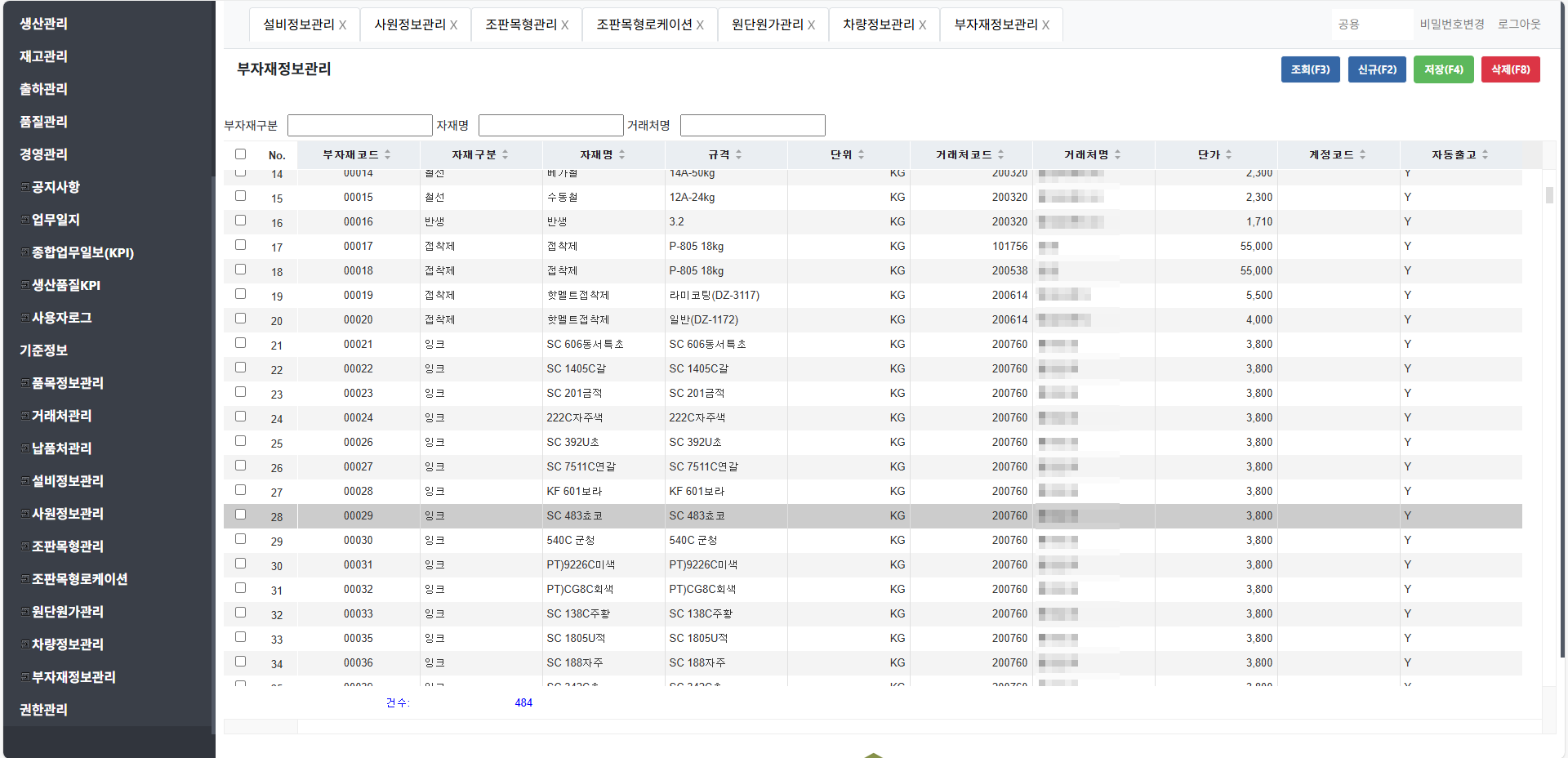Click the 로그아웃 link
The image size is (1568, 758).
(1519, 25)
